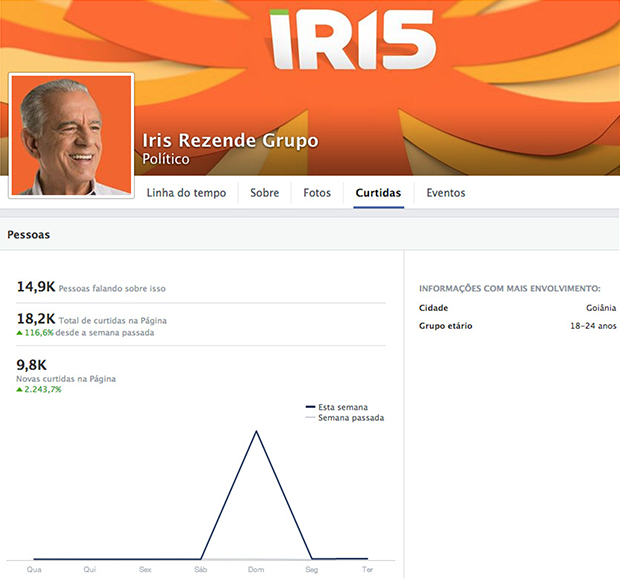
Task: Click the gray Semana passada legend marker
Action: click(x=310, y=418)
